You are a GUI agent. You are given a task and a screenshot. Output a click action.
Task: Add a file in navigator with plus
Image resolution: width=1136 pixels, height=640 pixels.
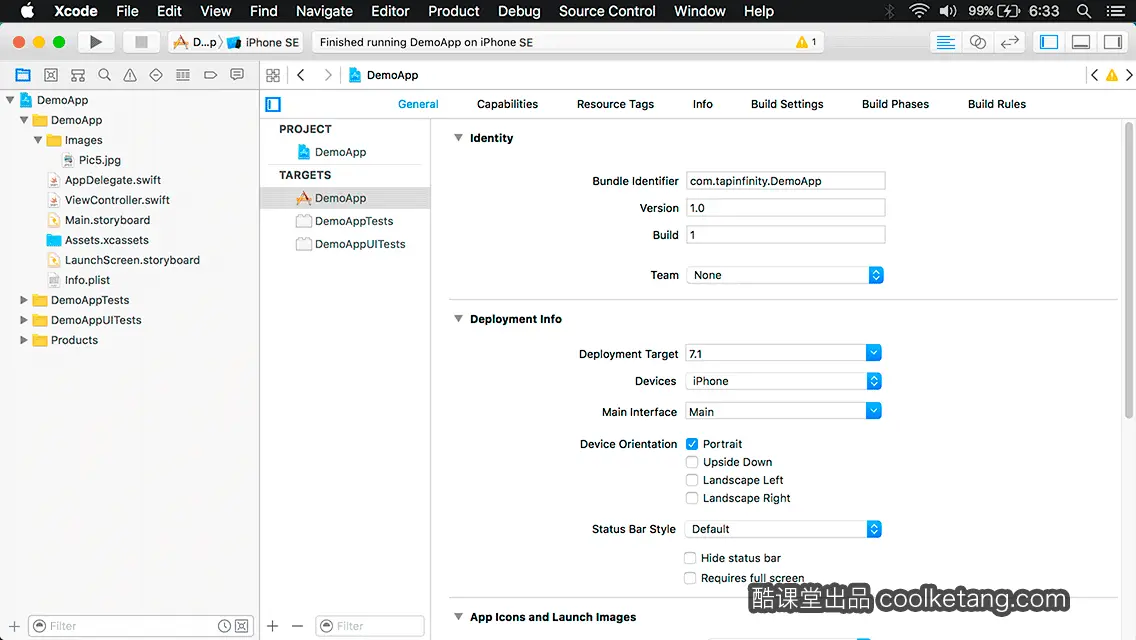[x=14, y=626]
